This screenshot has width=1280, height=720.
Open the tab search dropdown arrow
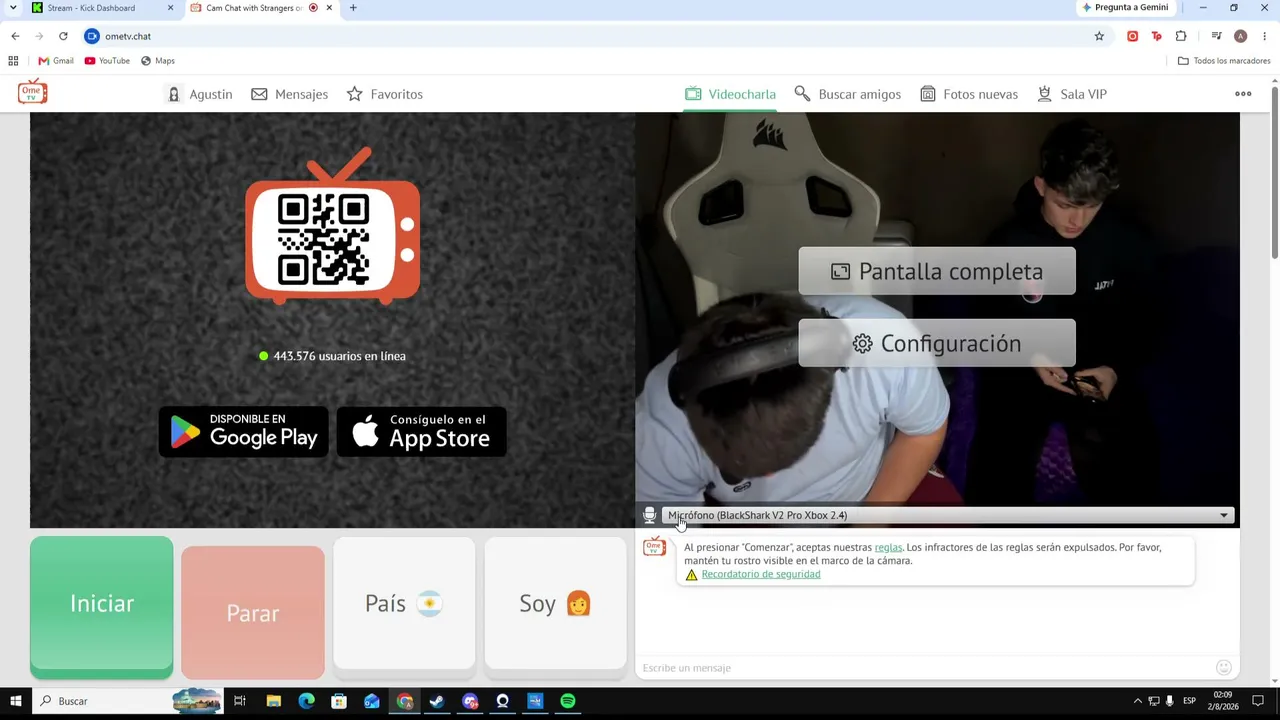(12, 8)
